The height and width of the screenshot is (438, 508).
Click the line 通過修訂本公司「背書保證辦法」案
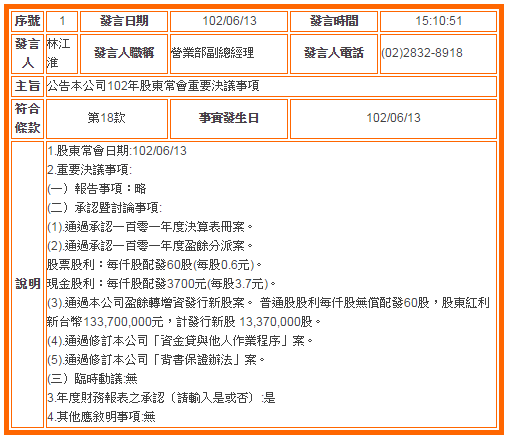[156, 360]
